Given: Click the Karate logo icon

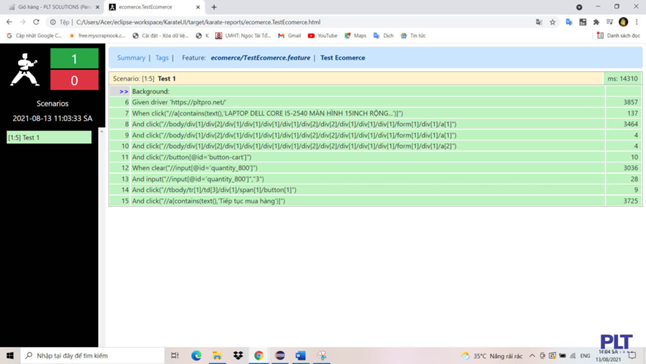Looking at the screenshot, I should coord(24,69).
